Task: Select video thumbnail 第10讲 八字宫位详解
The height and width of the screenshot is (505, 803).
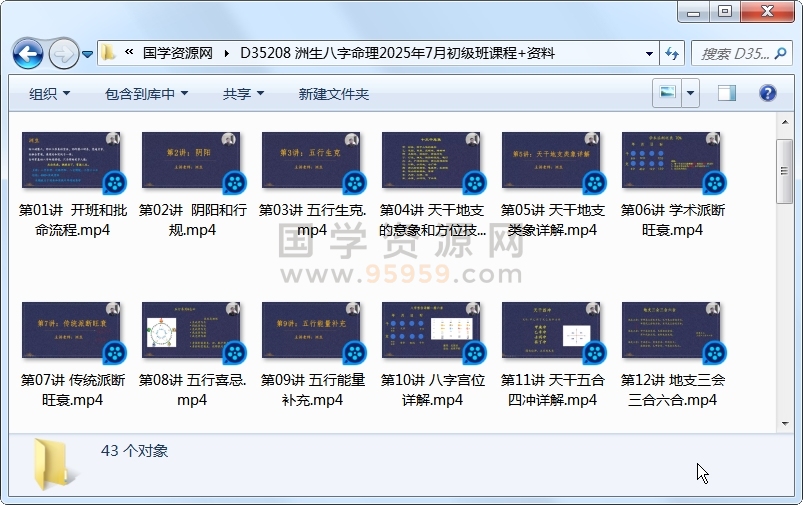Action: click(432, 332)
